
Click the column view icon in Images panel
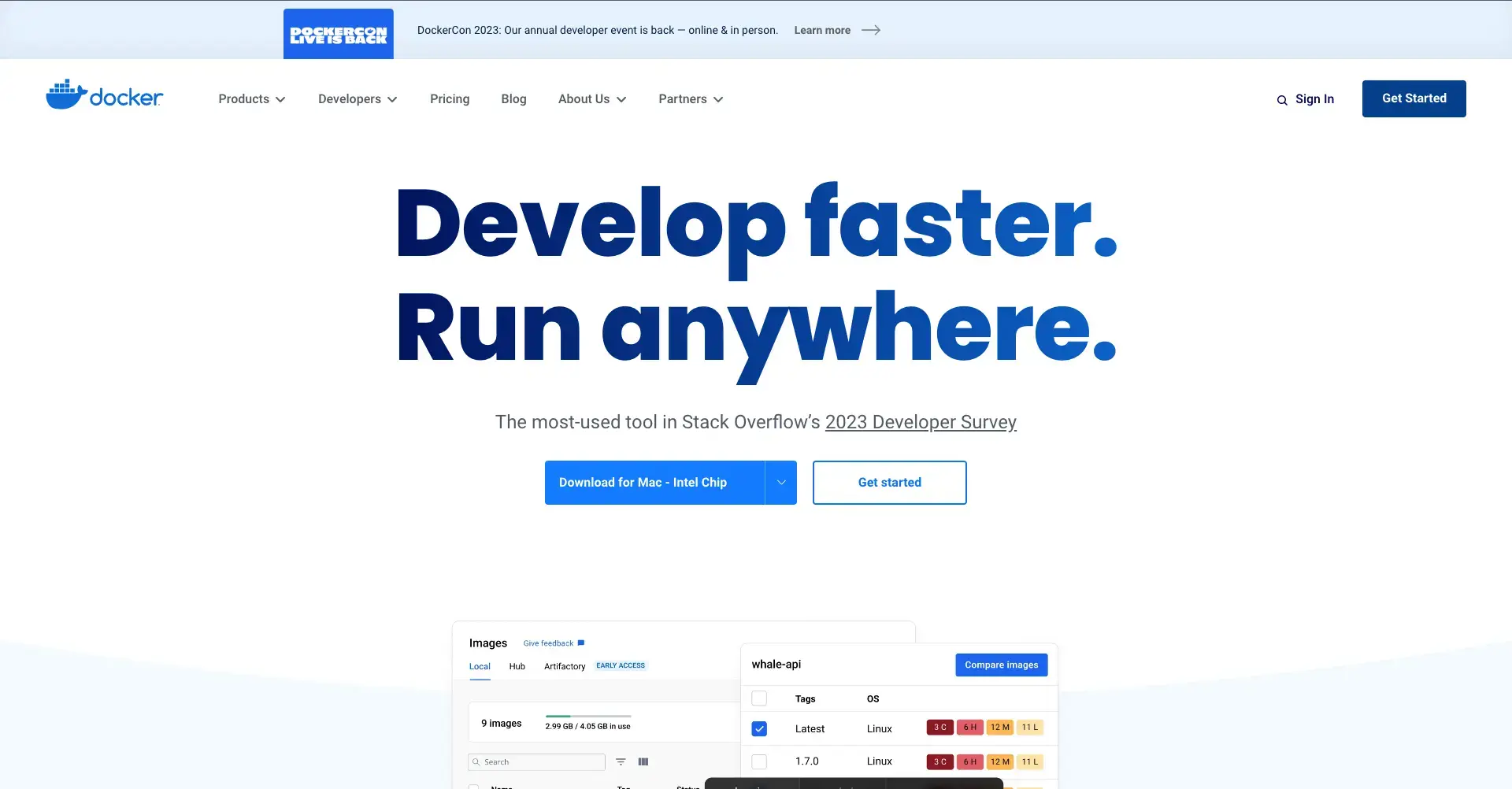(x=643, y=761)
